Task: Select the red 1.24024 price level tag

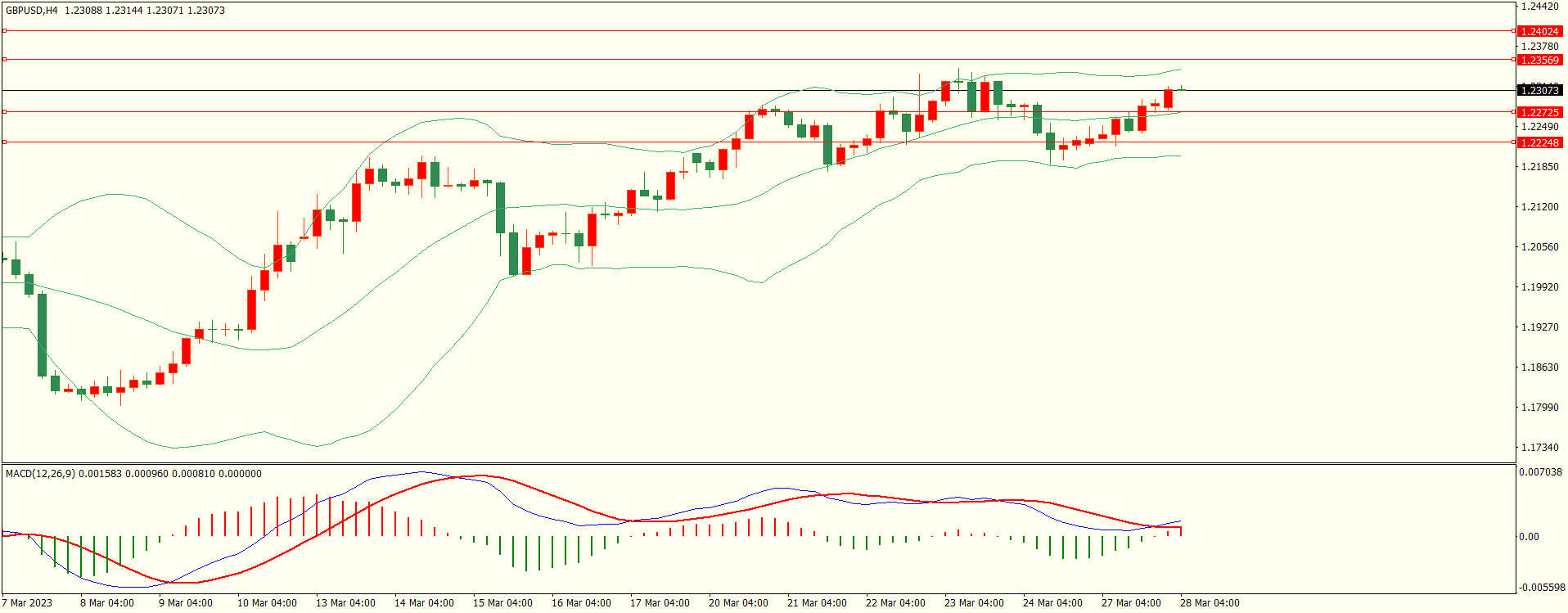Action: [1539, 31]
